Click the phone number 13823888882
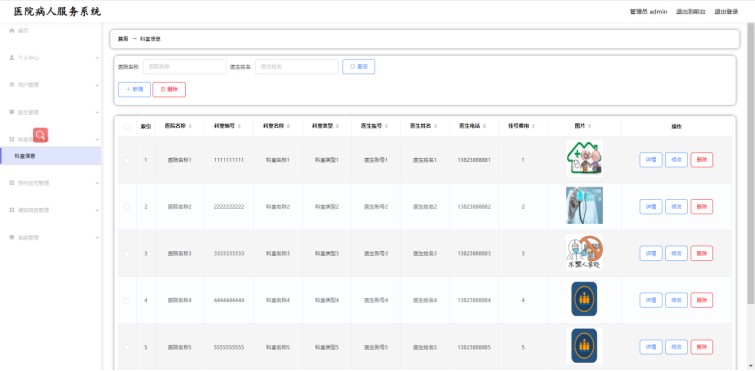The width and height of the screenshot is (755, 371). (474, 207)
